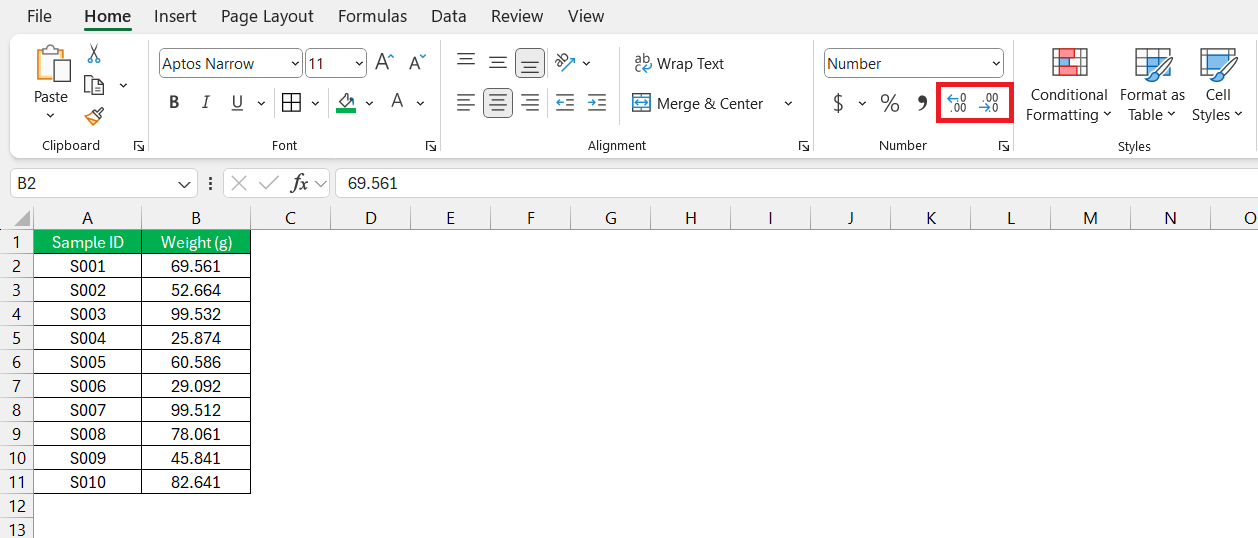This screenshot has height=538, width=1258.
Task: Increase indent
Action: [x=597, y=103]
